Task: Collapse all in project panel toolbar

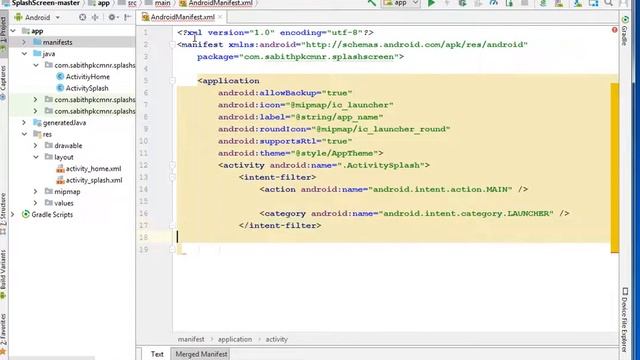Action: [95, 18]
